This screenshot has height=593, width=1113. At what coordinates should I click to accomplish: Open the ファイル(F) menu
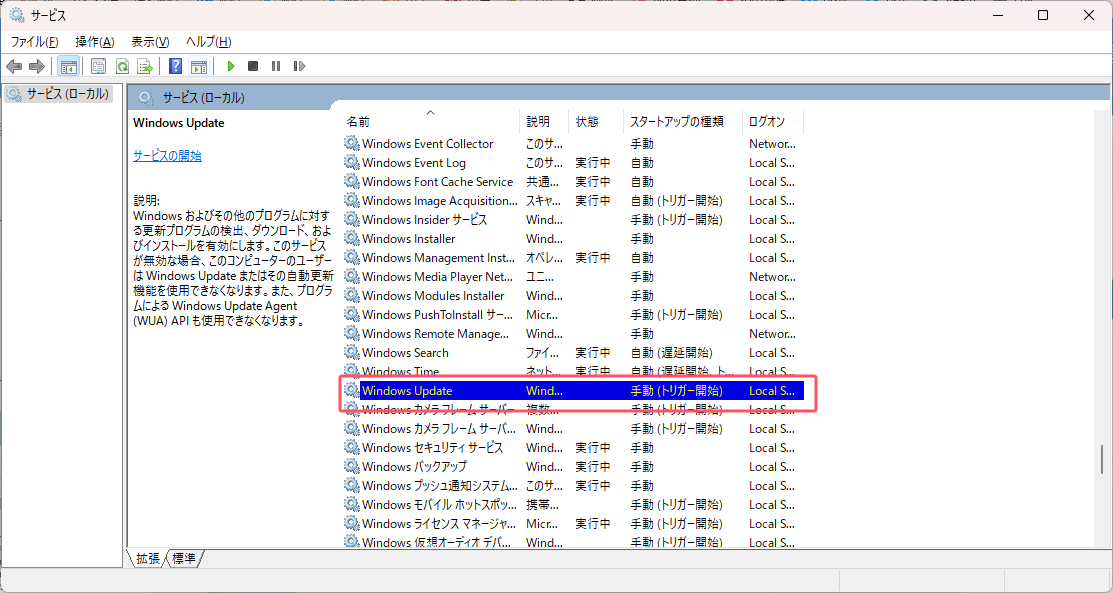tap(34, 41)
